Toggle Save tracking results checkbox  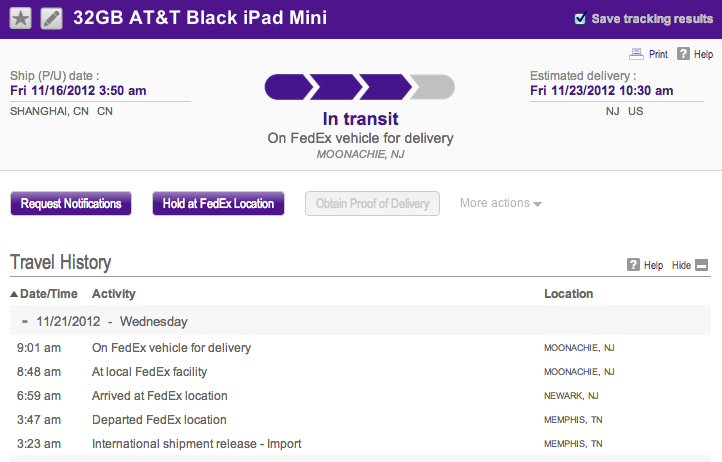point(580,18)
